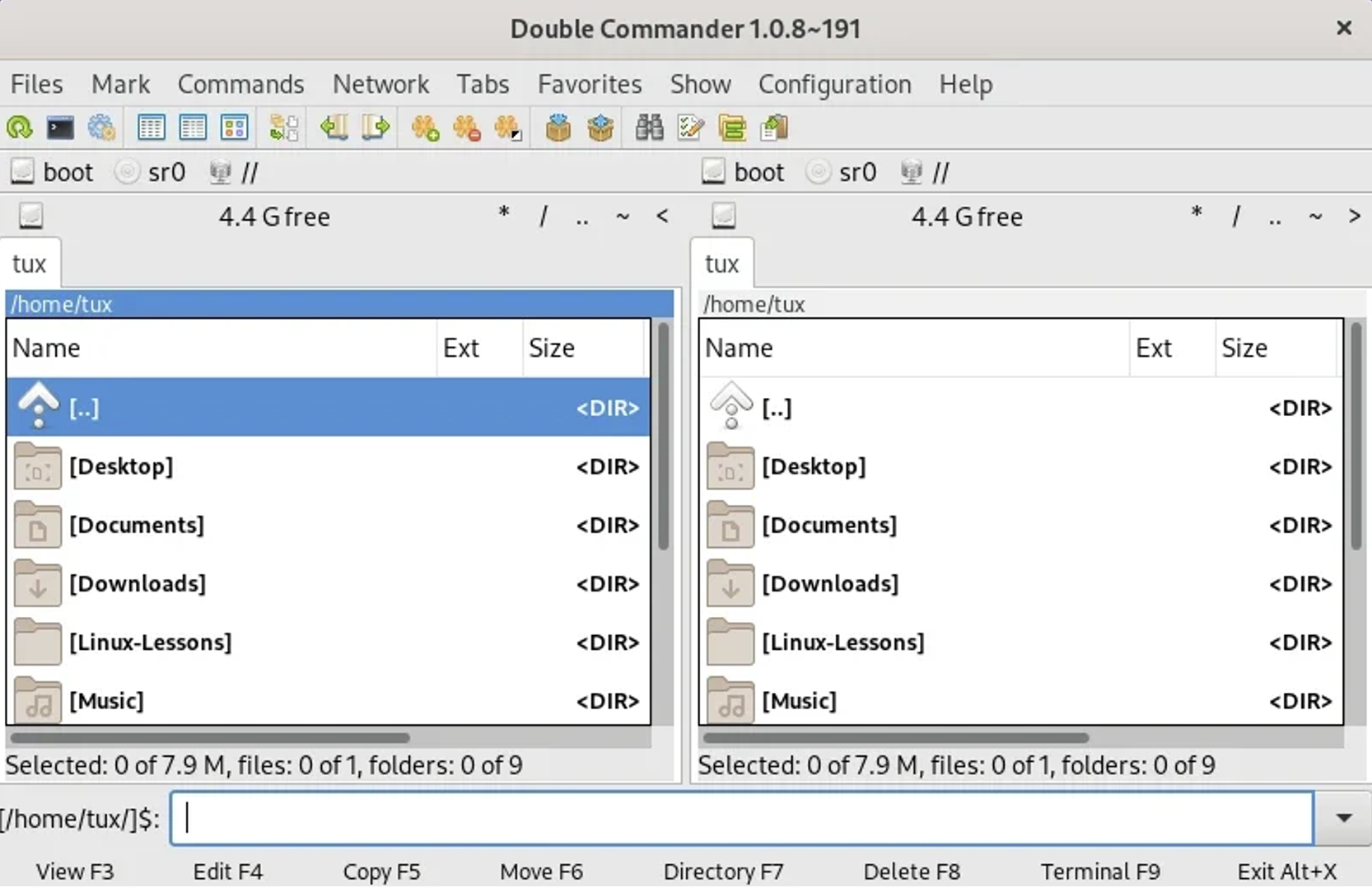Image resolution: width=1372 pixels, height=888 pixels.
Task: Invert the current file selection
Action: point(508,128)
